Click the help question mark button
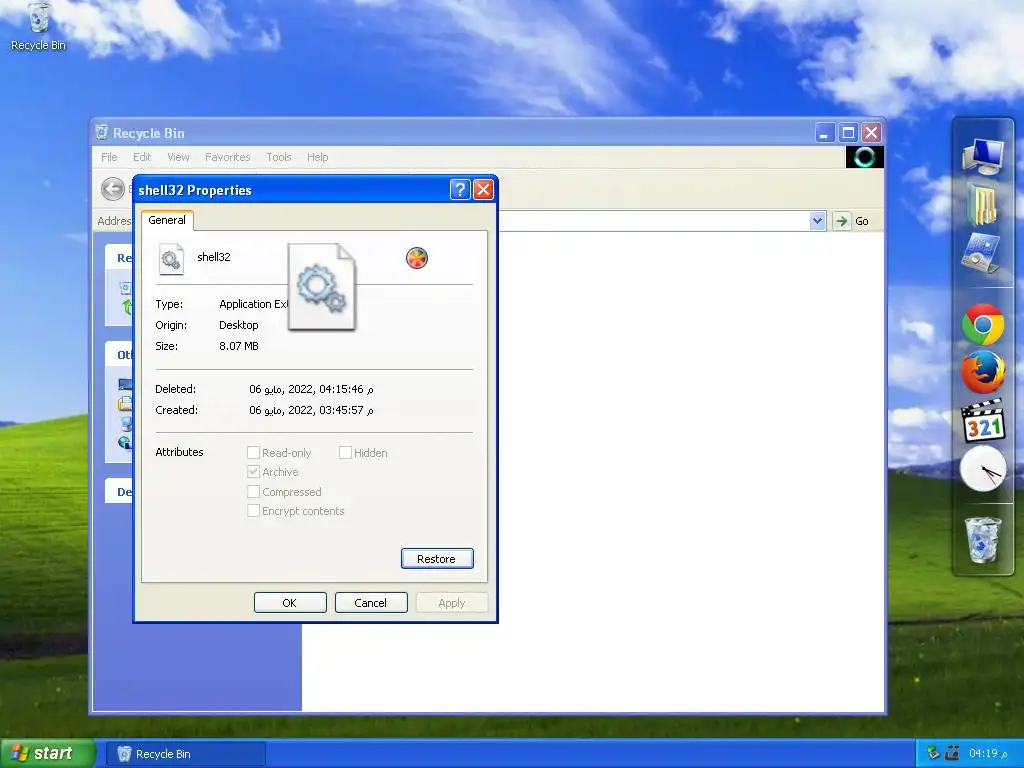The image size is (1024, 768). 460,189
